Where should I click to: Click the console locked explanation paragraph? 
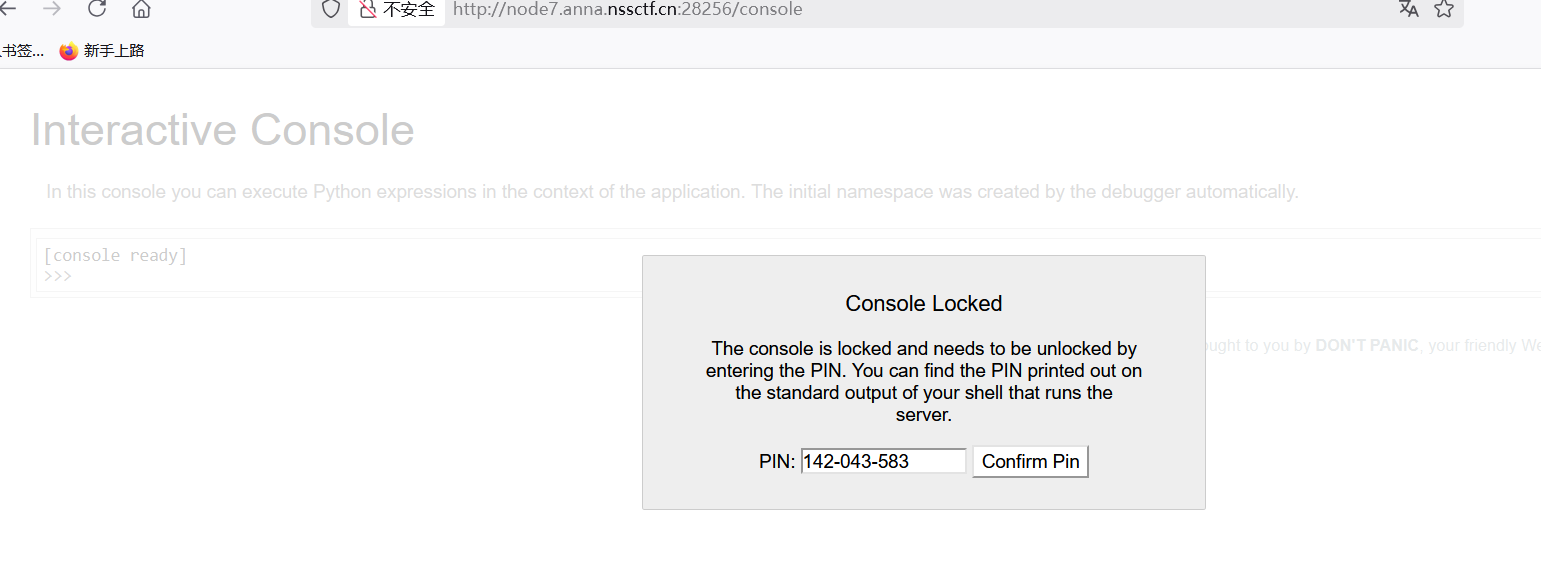point(924,381)
